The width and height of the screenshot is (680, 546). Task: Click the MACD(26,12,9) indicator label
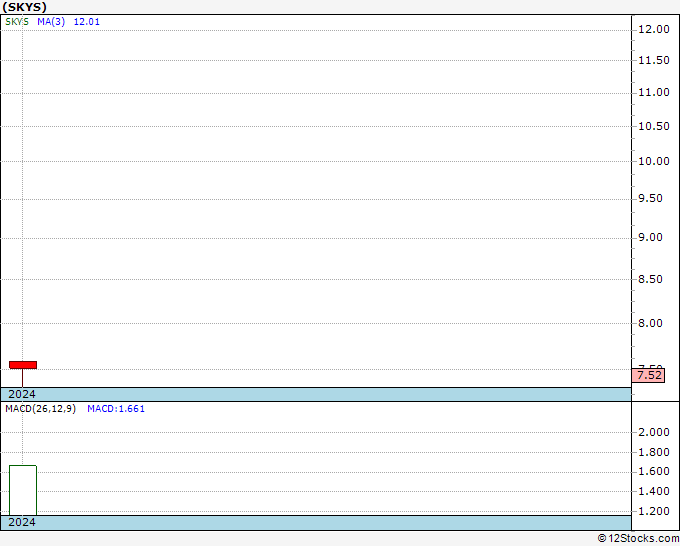click(40, 409)
